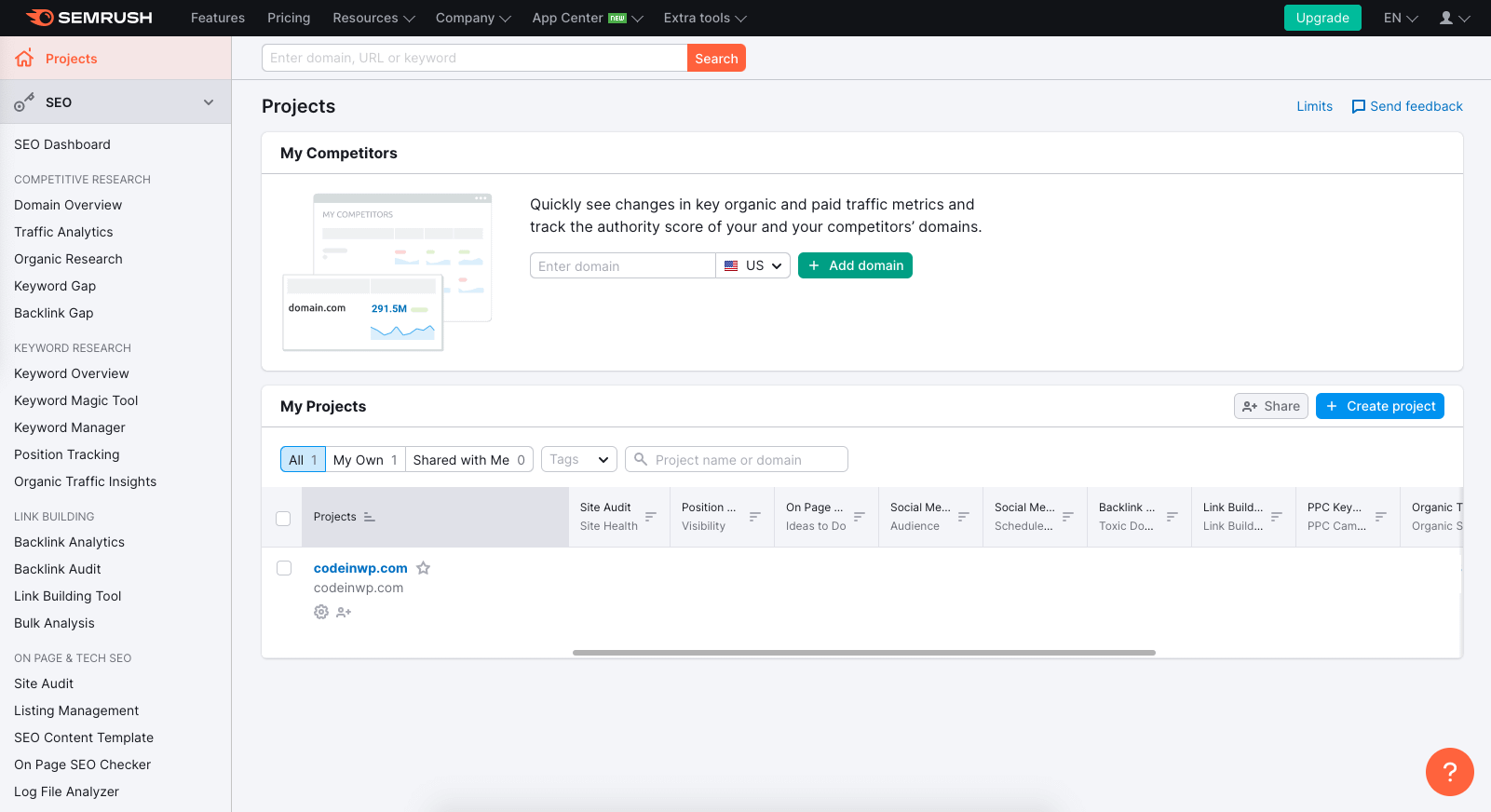Image resolution: width=1491 pixels, height=812 pixels.
Task: Click the orange Search button
Action: point(716,58)
